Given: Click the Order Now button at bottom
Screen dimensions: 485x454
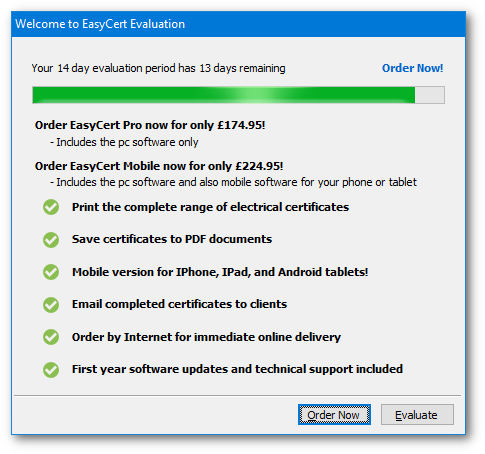Looking at the screenshot, I should point(334,415).
